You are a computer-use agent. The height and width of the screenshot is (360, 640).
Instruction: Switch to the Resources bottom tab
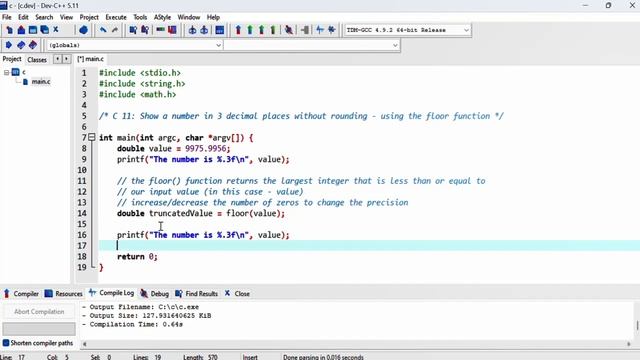coord(63,293)
